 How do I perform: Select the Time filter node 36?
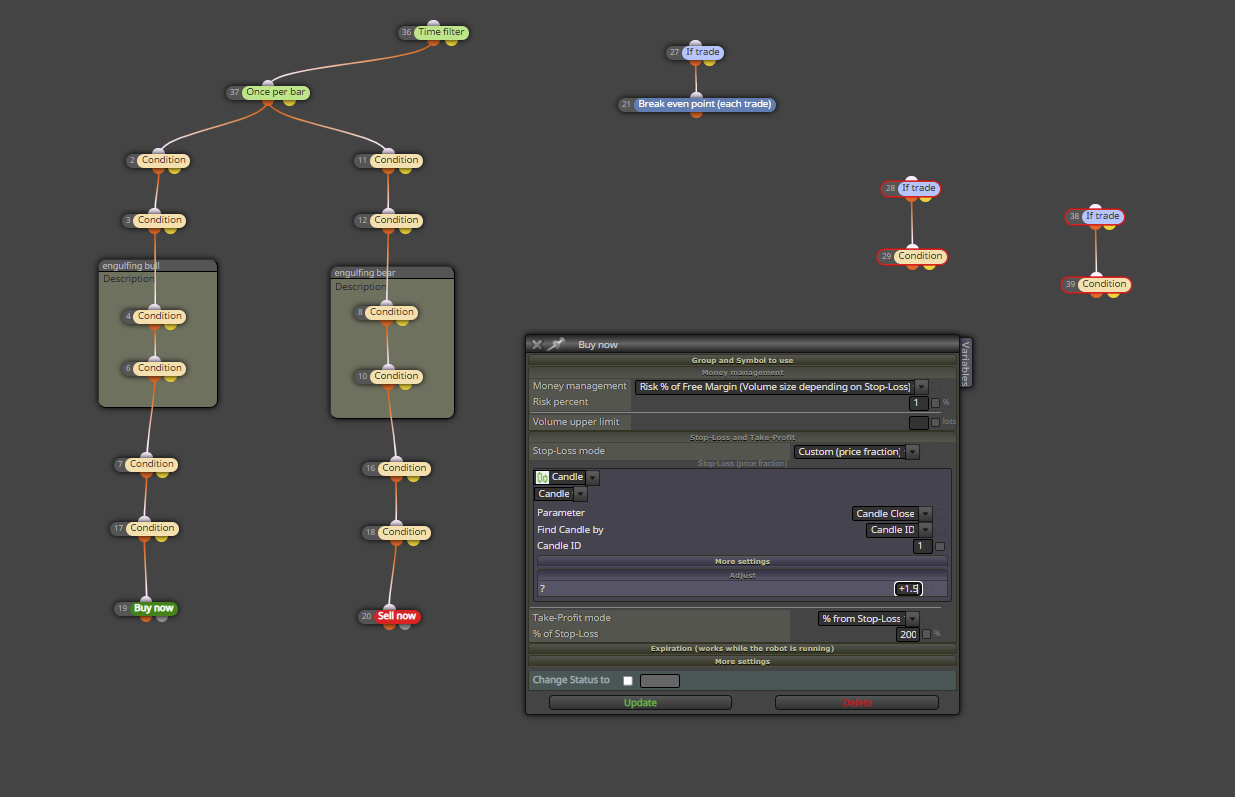(441, 32)
